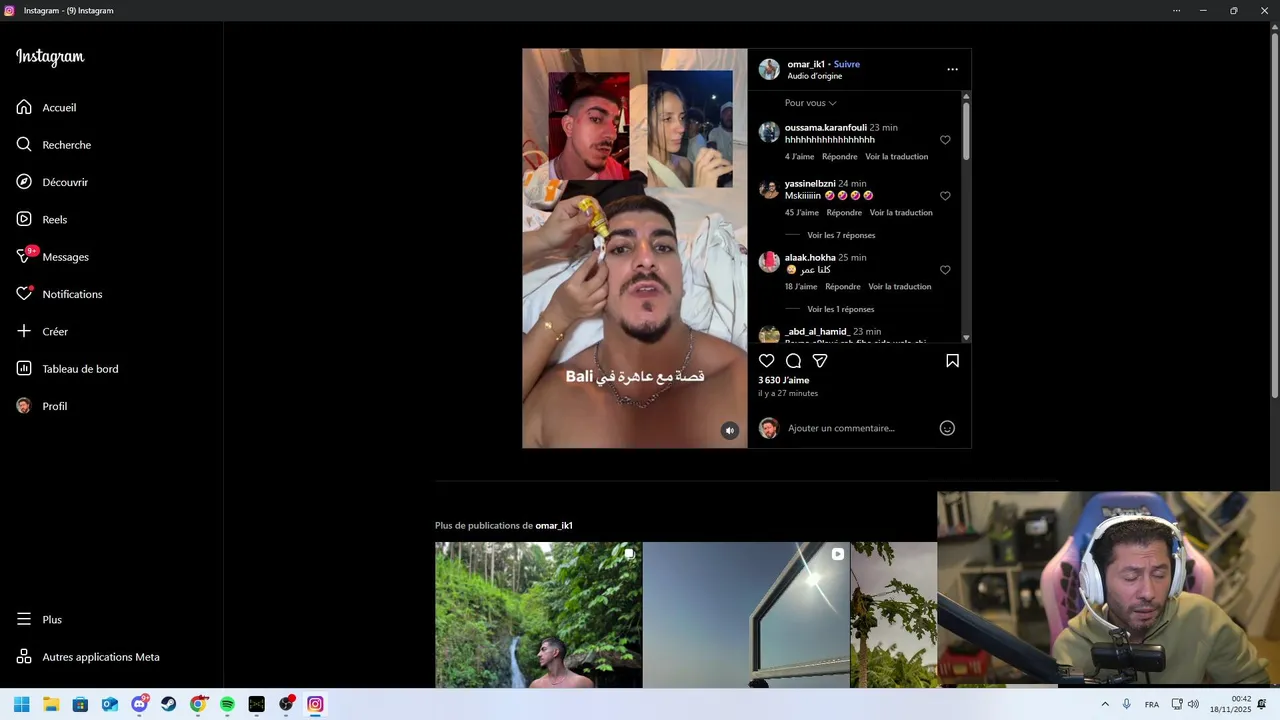The height and width of the screenshot is (720, 1280).
Task: Reply to alaak.hokha's comment
Action: [x=843, y=287]
